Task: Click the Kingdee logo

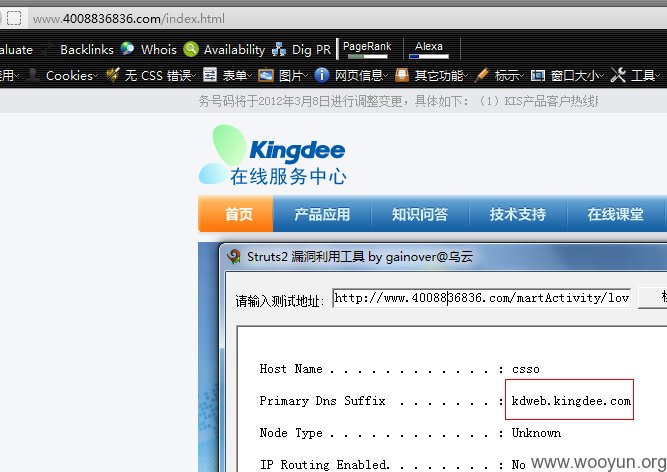Action: [x=272, y=155]
